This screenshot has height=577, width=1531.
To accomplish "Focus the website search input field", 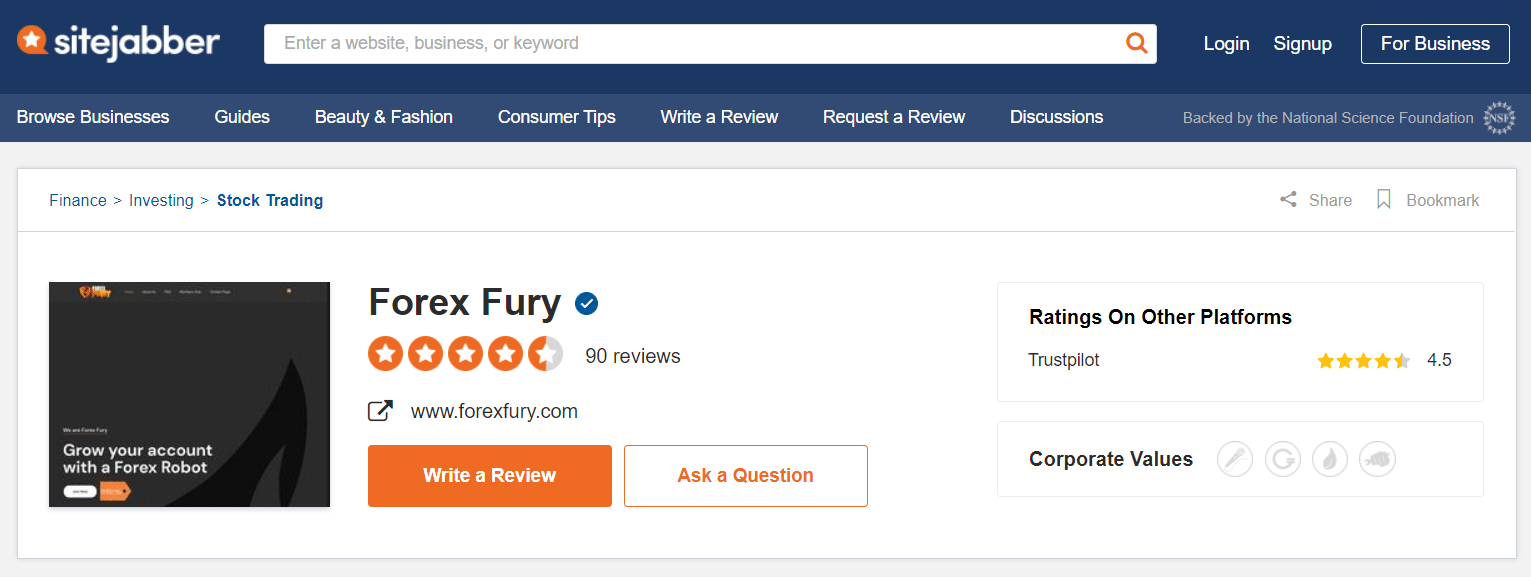I will (700, 44).
